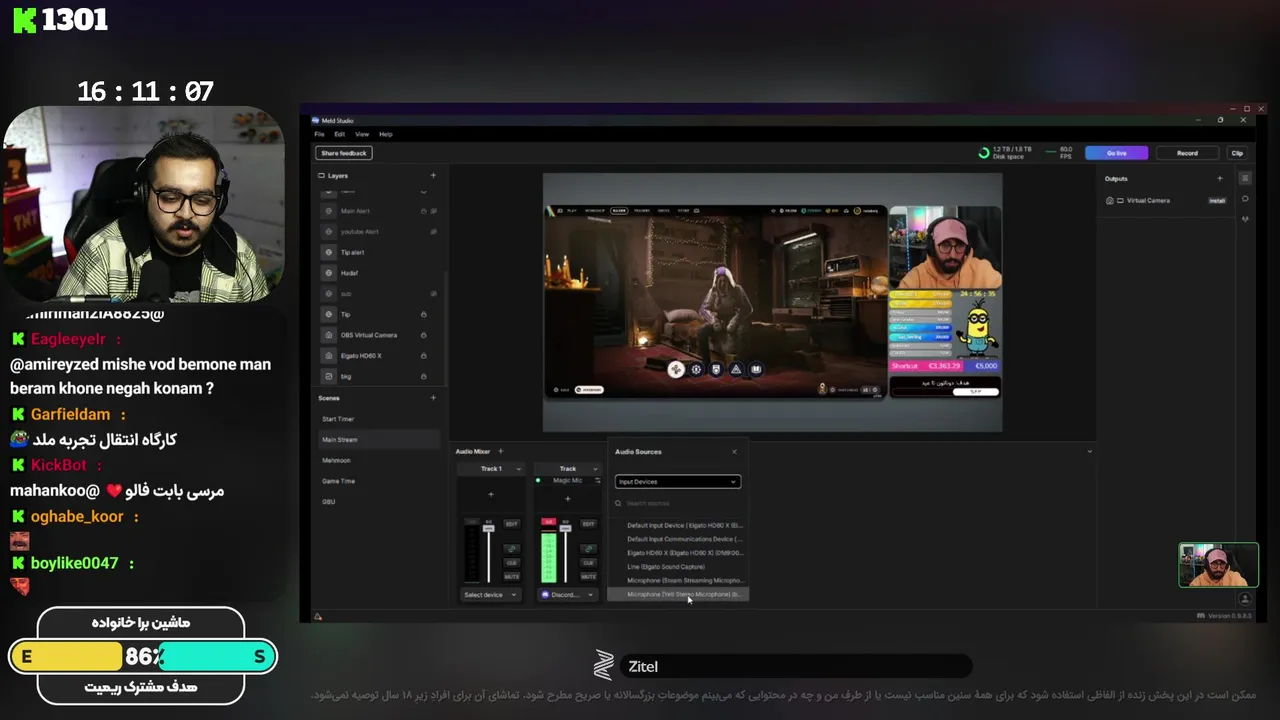Click EDIT on Magic Mic track

click(588, 524)
